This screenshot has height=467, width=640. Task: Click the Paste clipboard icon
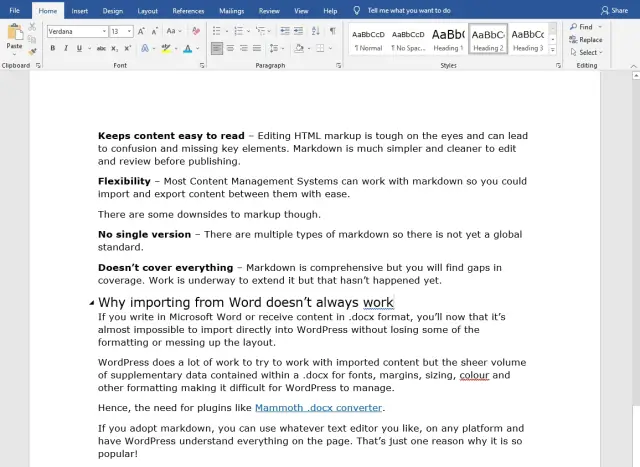coord(15,32)
